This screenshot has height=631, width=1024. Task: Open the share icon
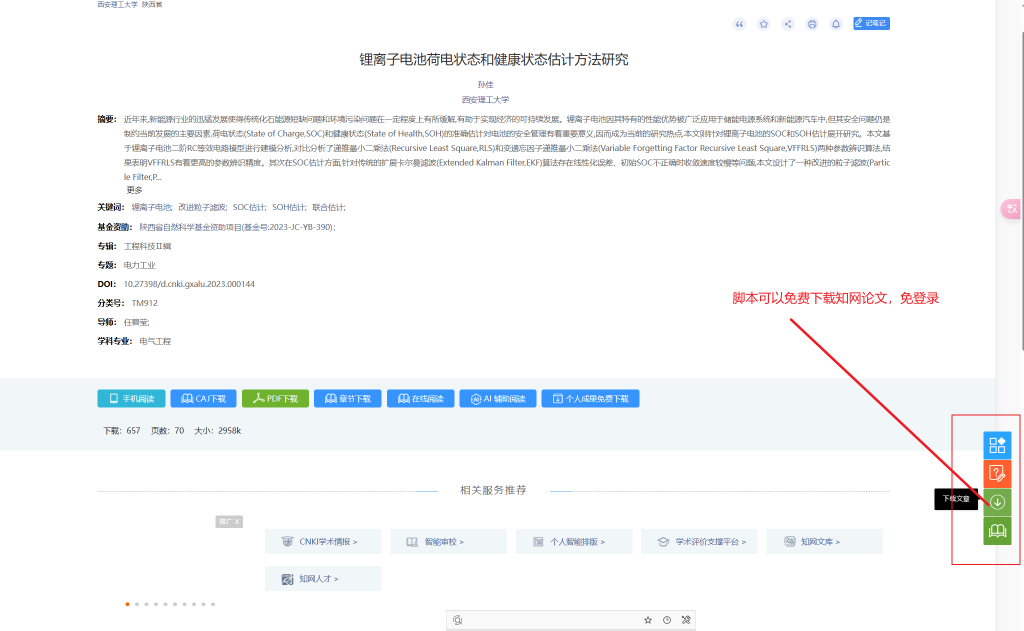click(x=787, y=24)
